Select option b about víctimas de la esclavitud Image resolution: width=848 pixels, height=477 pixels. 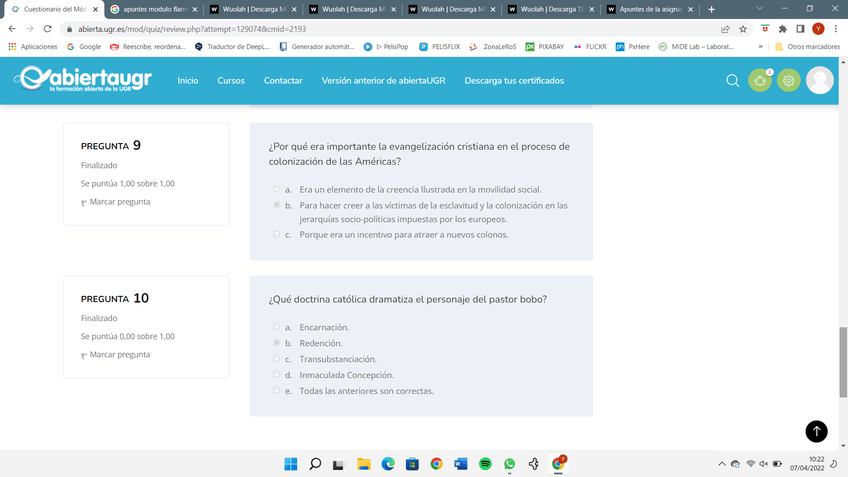[x=276, y=205]
